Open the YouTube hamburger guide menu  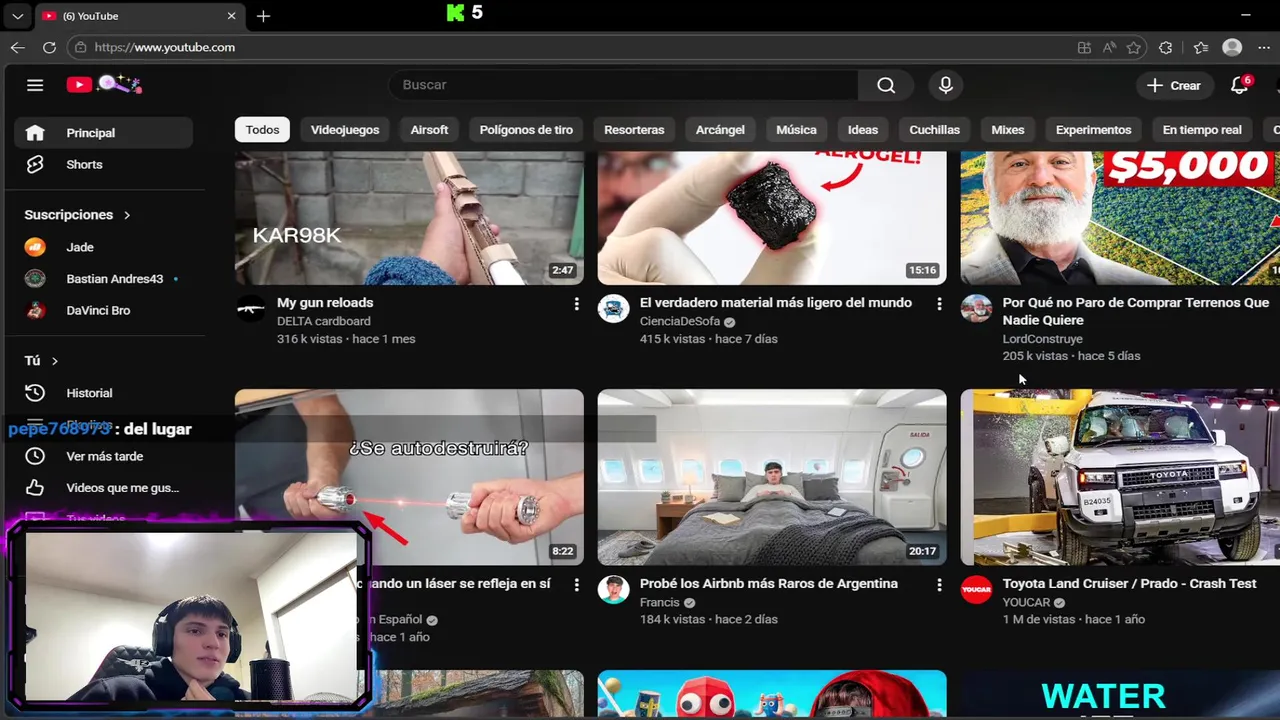point(35,85)
